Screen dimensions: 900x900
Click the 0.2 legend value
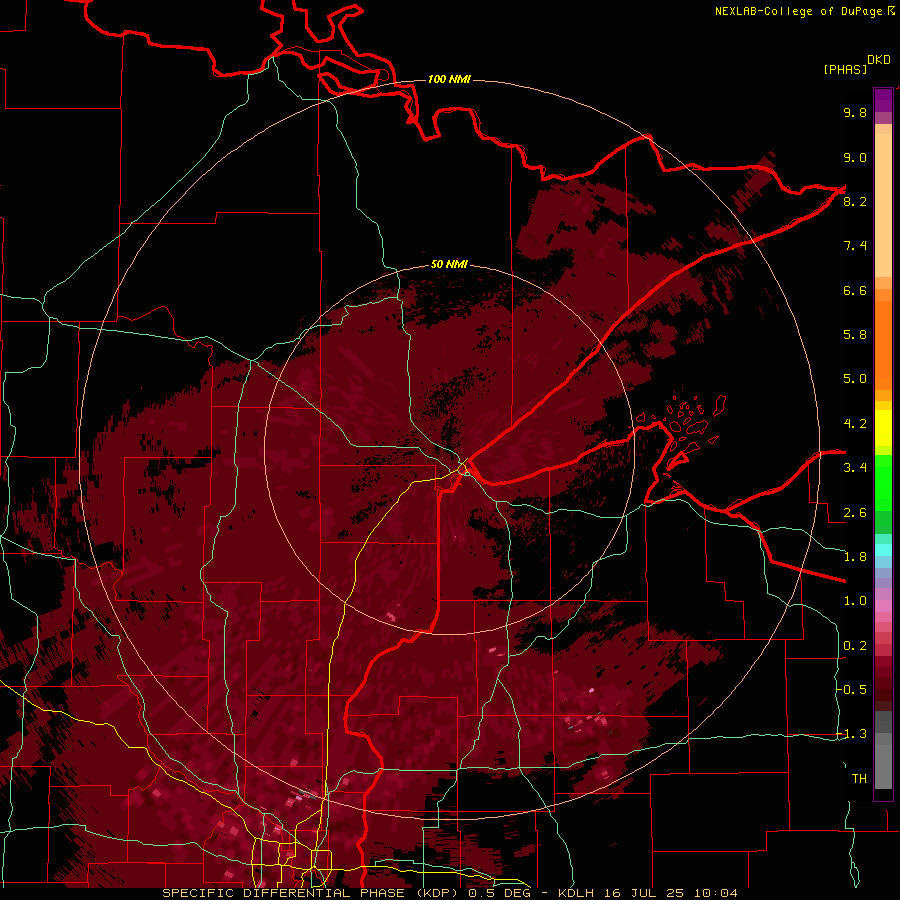click(x=855, y=646)
